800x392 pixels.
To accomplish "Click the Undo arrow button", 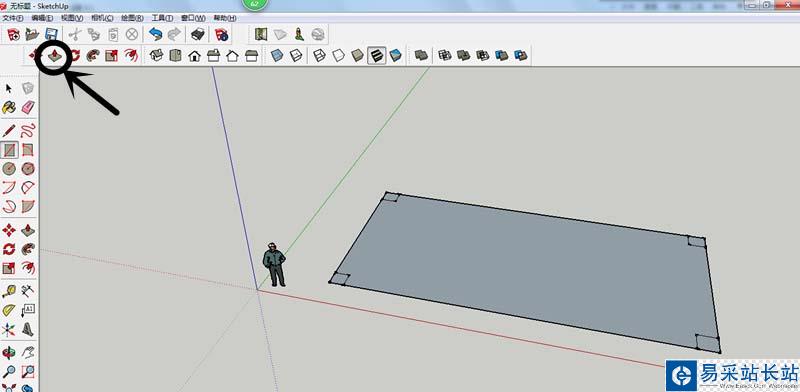I will pyautogui.click(x=156, y=34).
